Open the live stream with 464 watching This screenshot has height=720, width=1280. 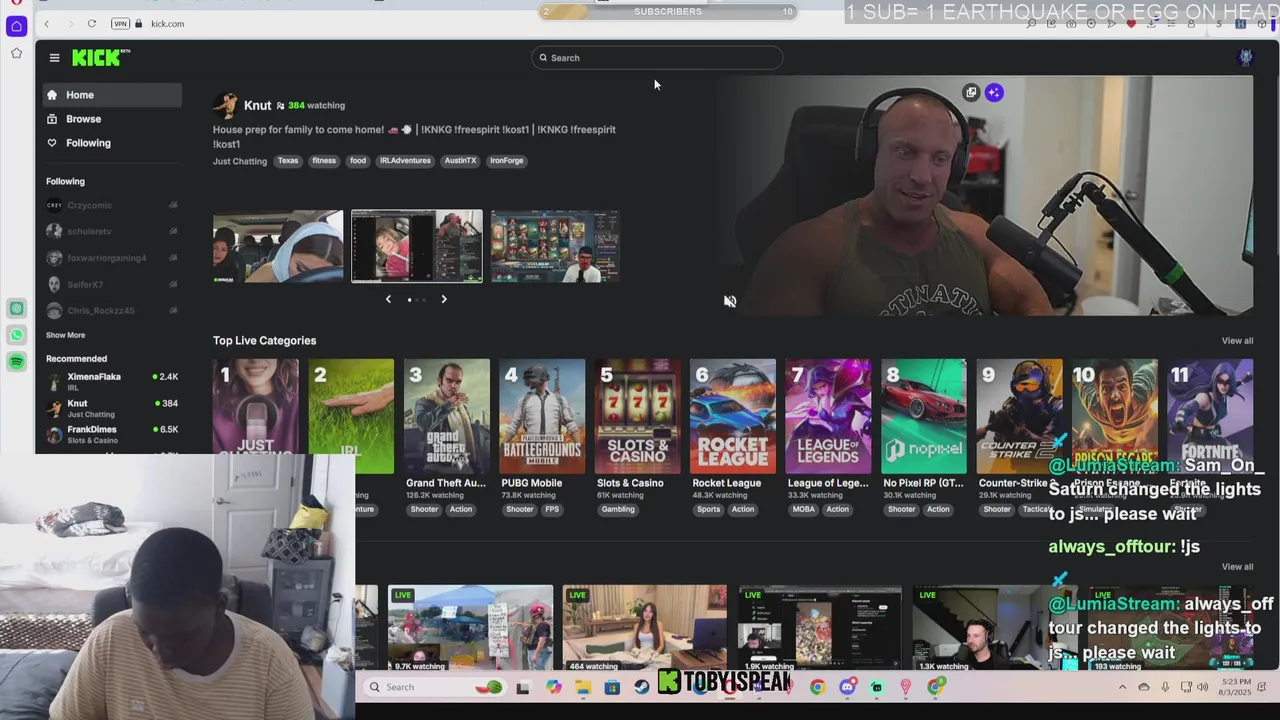[645, 628]
